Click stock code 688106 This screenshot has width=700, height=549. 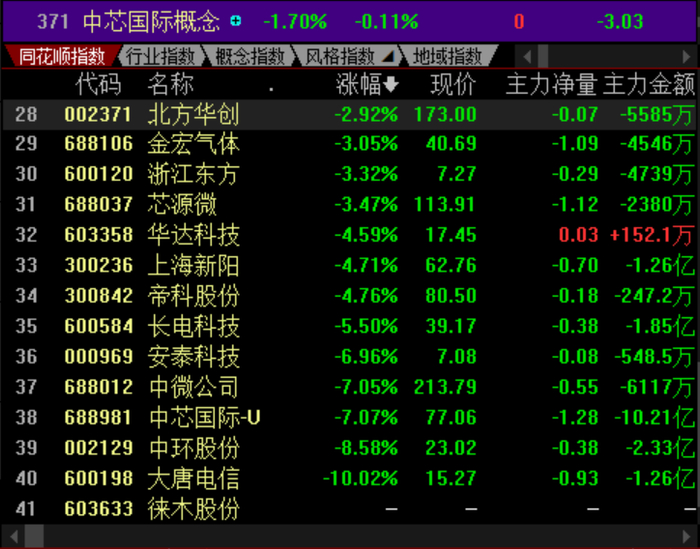(98, 144)
